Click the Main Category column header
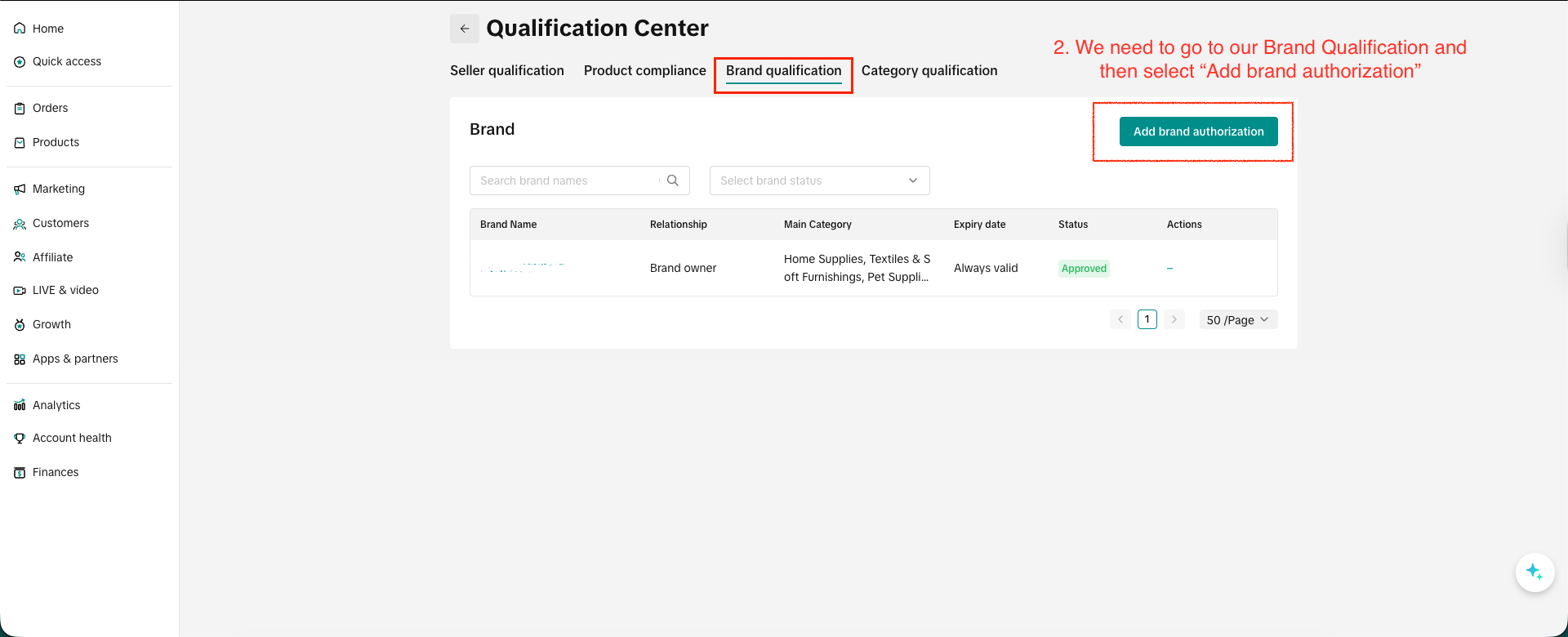Image resolution: width=1568 pixels, height=637 pixels. click(817, 225)
